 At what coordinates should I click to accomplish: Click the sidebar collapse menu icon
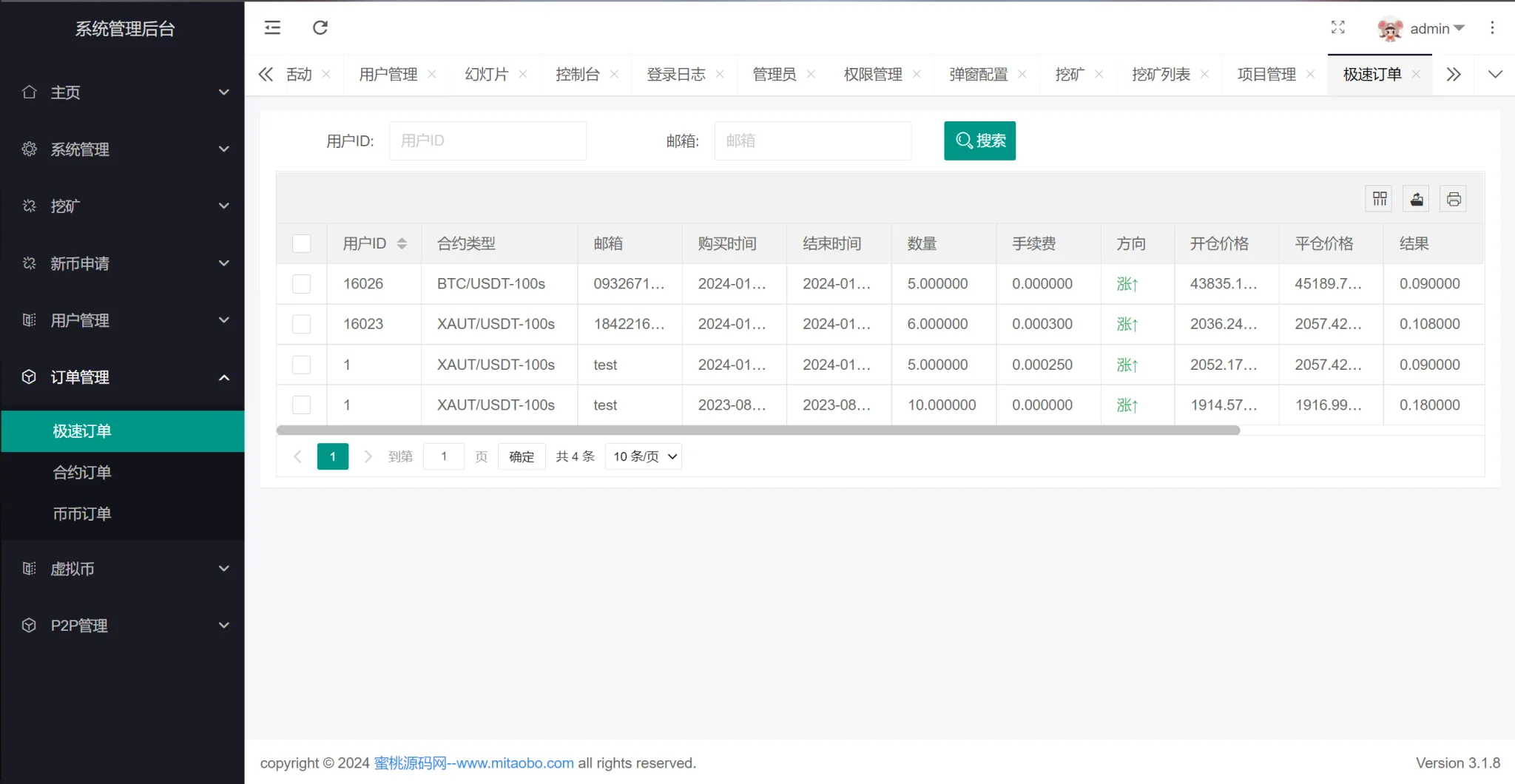pos(272,28)
